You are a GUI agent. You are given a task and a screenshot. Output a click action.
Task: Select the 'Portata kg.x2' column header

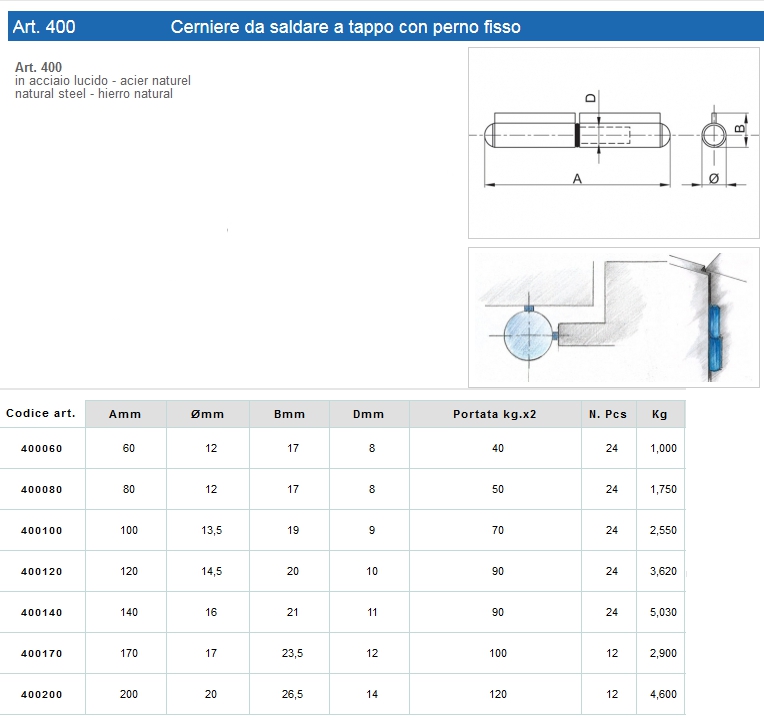click(495, 414)
